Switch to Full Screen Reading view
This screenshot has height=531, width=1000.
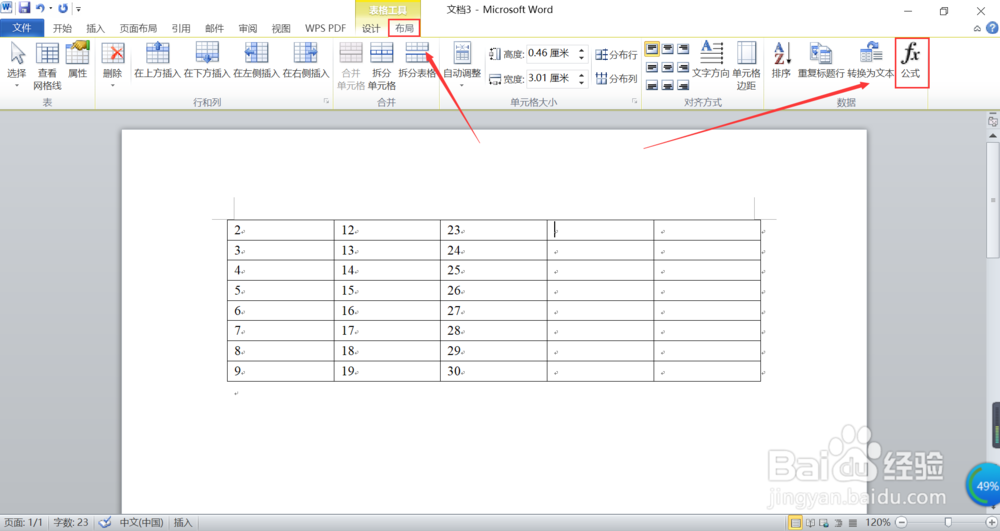tap(810, 523)
